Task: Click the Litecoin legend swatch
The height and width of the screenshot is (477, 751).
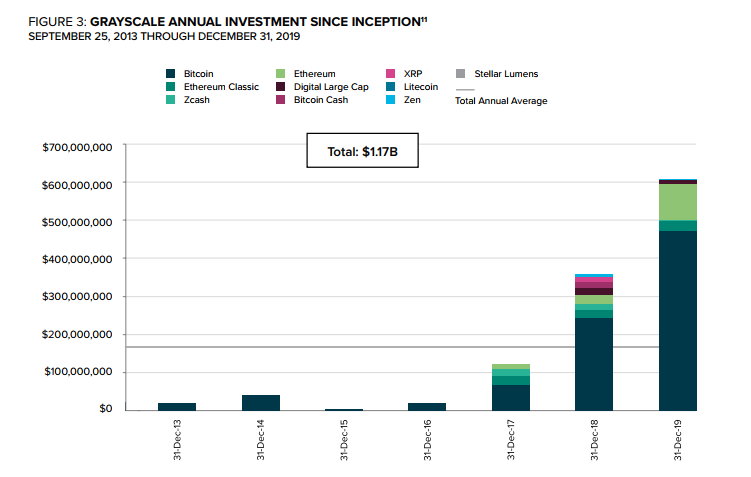Action: click(390, 87)
